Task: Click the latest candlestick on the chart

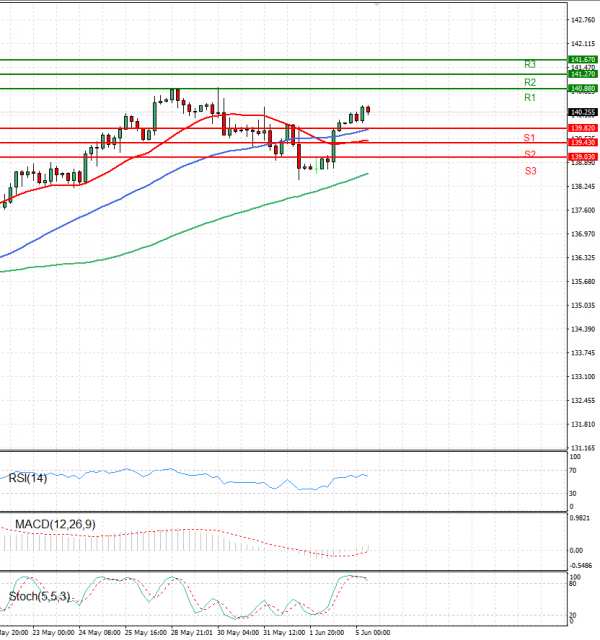Action: 368,110
